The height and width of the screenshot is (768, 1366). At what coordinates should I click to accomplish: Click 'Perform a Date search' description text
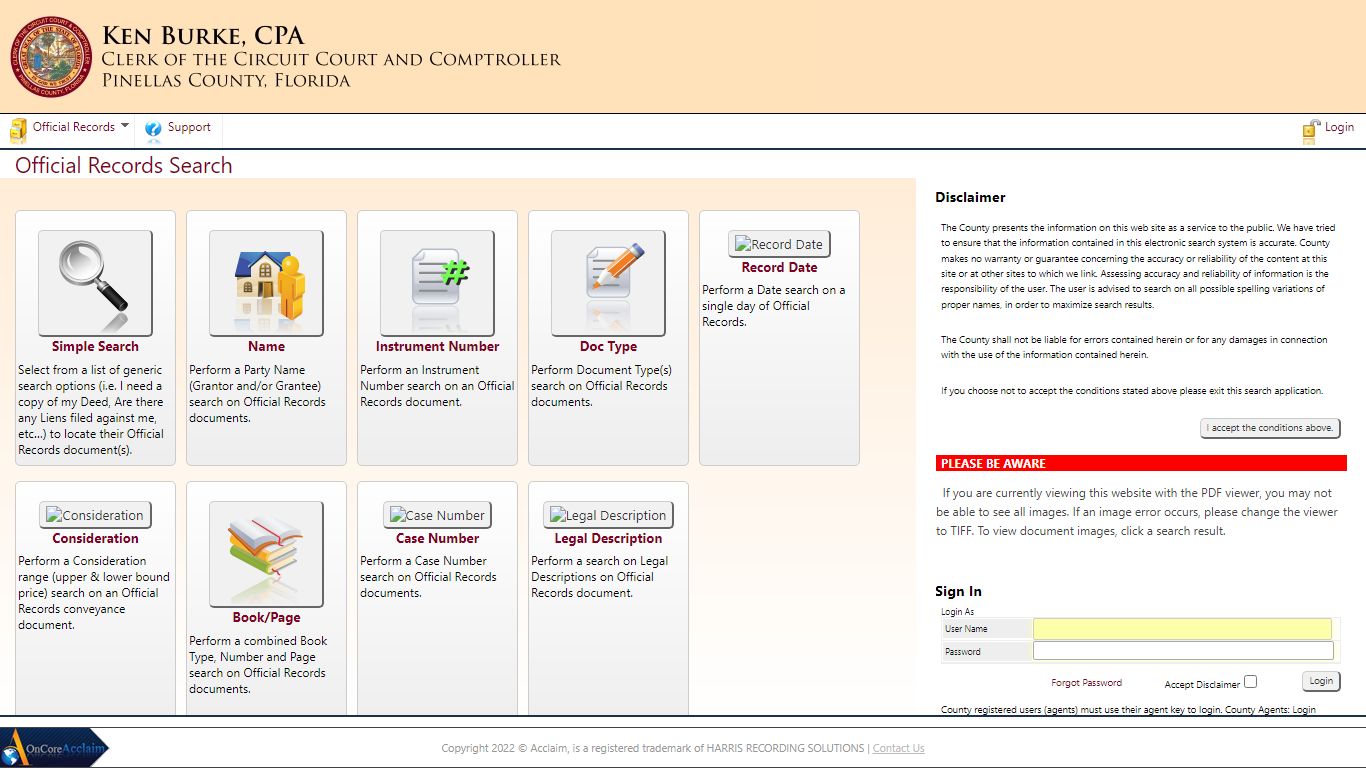[x=774, y=306]
